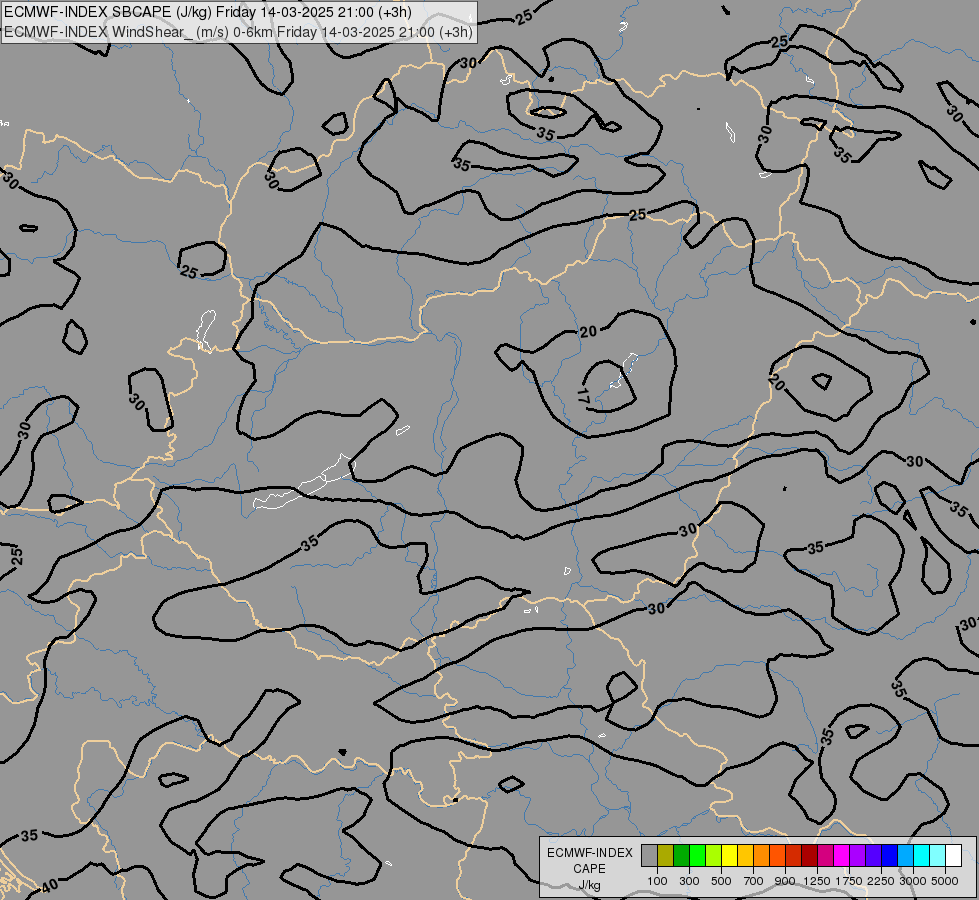Select the legend value 5000
This screenshot has width=979, height=900.
(x=945, y=881)
